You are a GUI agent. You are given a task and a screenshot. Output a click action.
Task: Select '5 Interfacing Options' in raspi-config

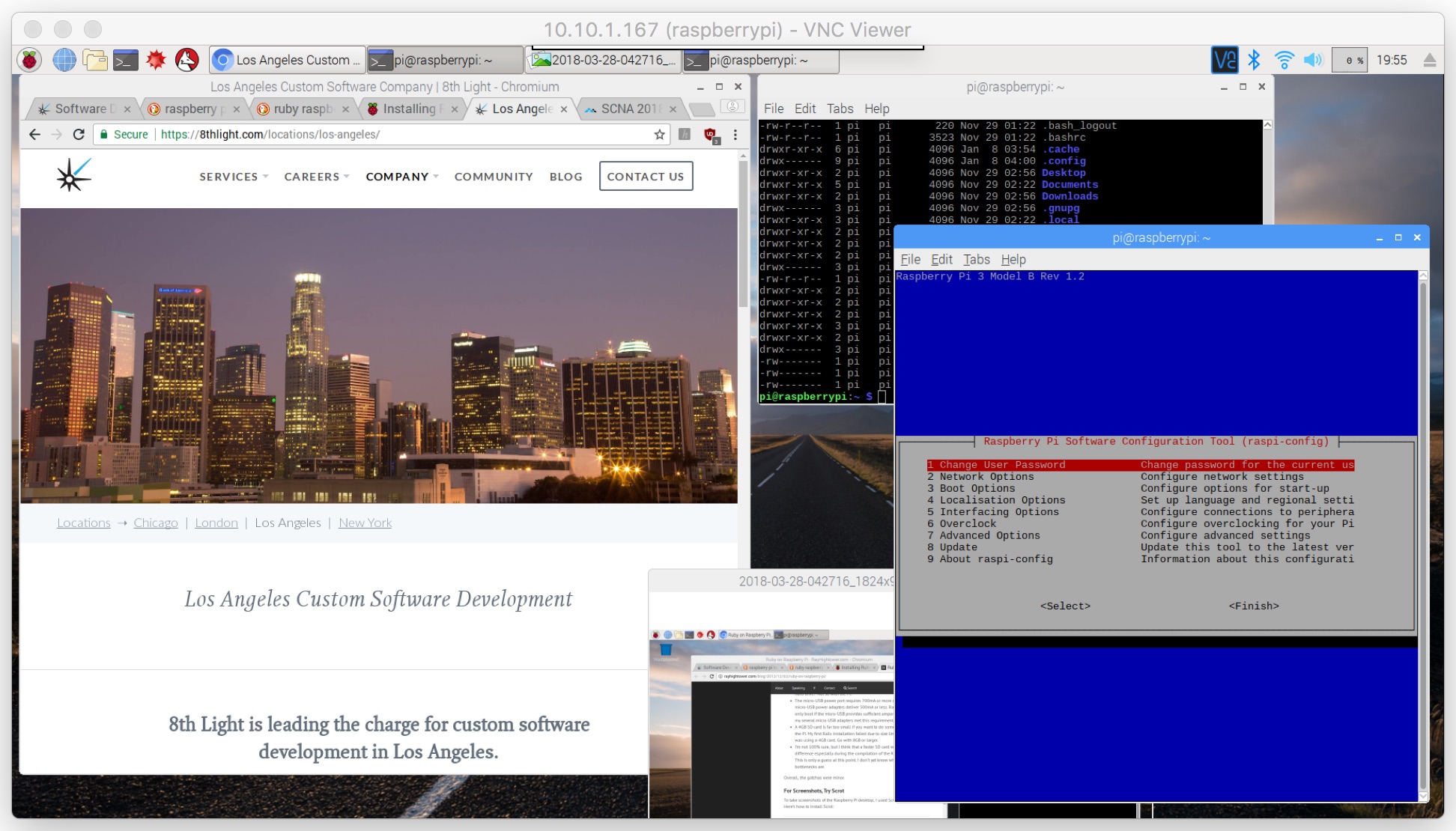coord(1140,512)
